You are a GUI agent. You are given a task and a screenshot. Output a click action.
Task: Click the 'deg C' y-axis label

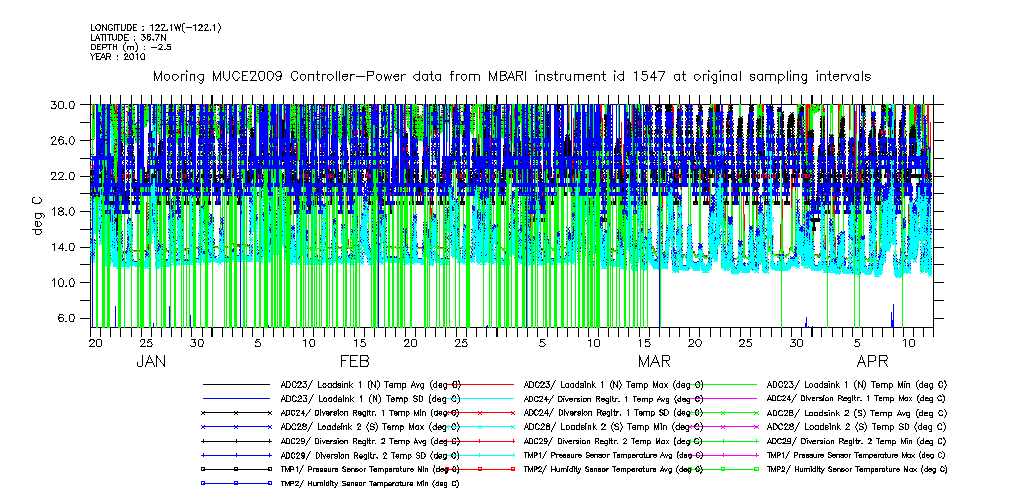pyautogui.click(x=38, y=216)
